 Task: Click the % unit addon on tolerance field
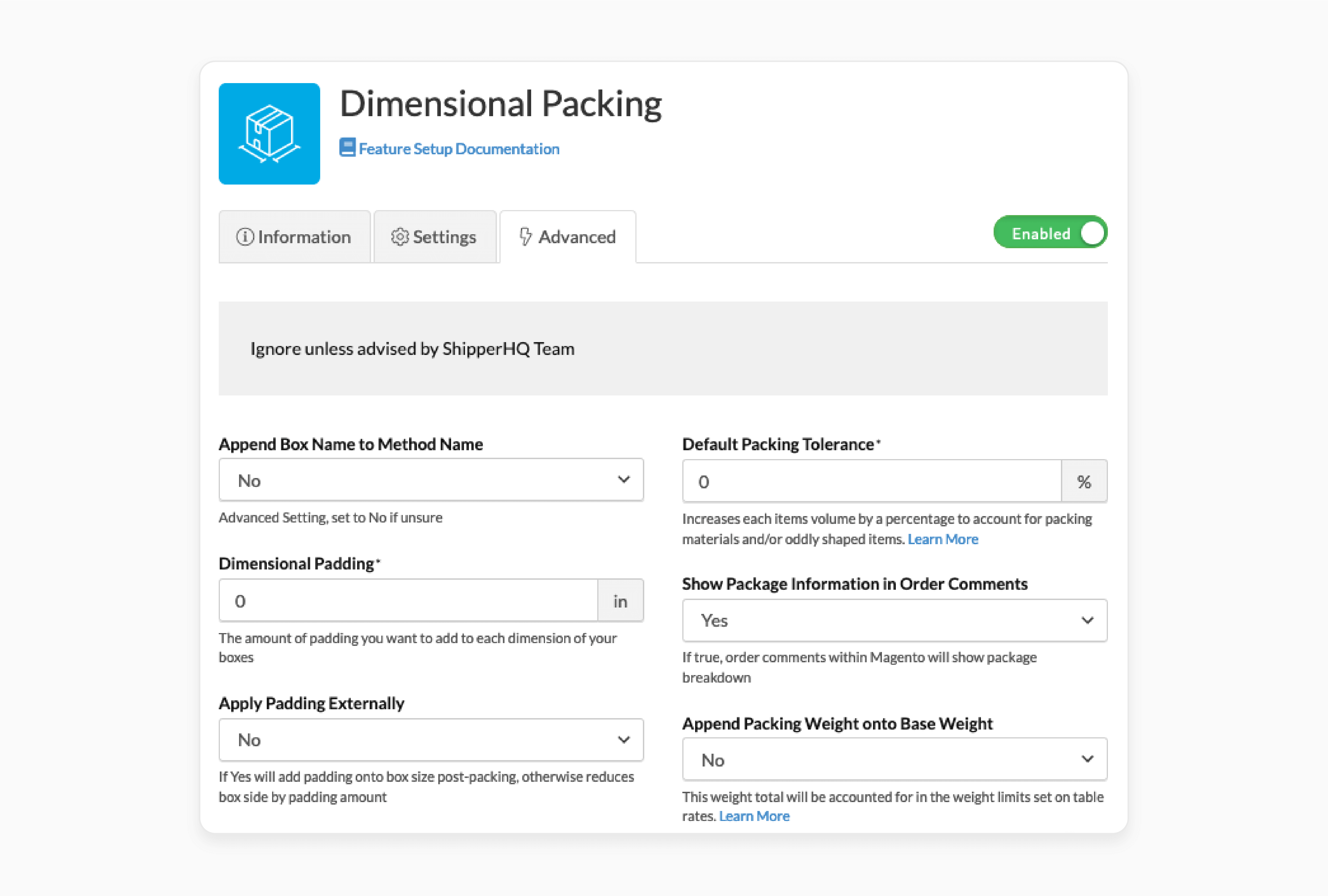coord(1084,481)
